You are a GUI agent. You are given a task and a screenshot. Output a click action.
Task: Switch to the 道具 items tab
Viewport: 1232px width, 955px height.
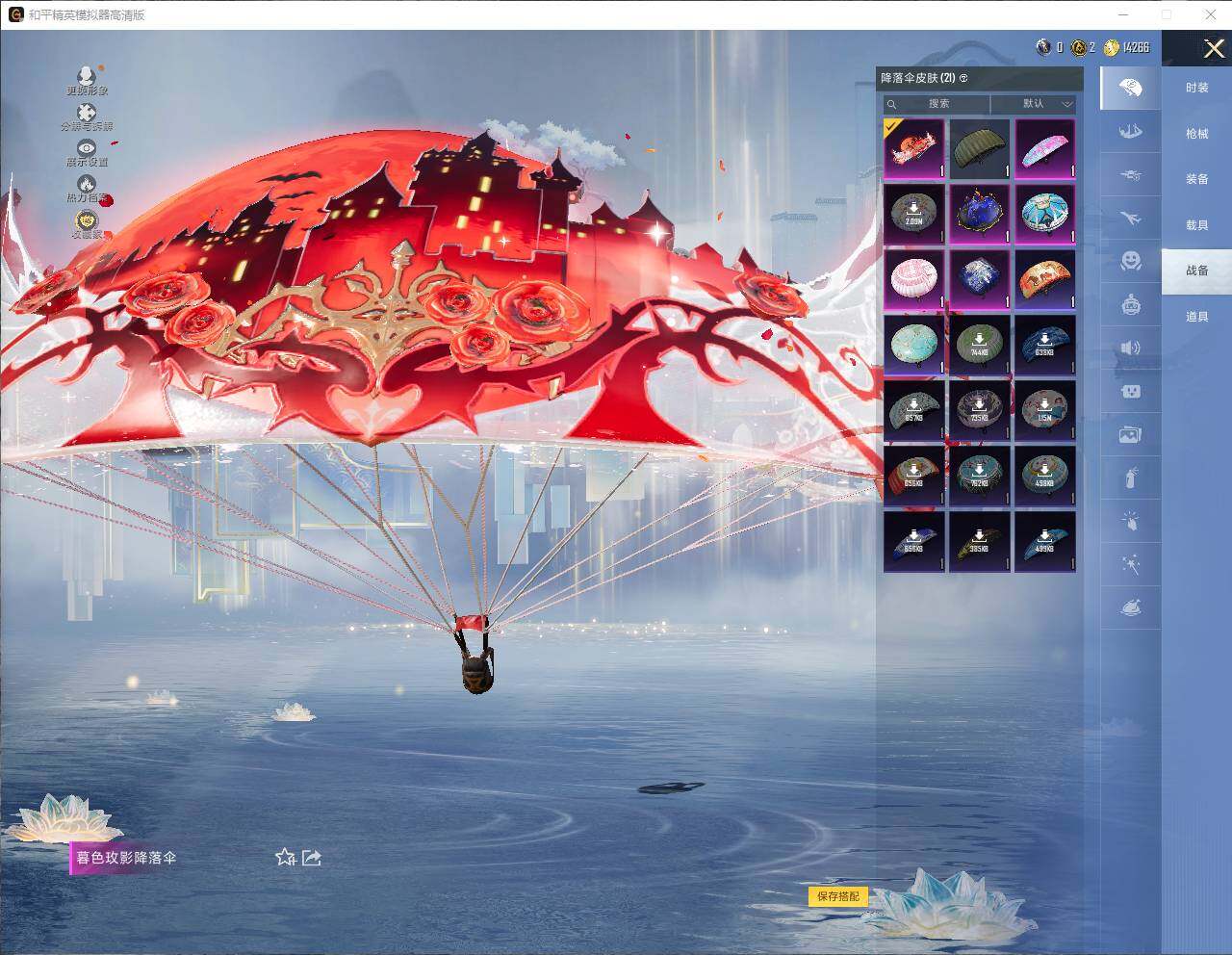point(1195,316)
